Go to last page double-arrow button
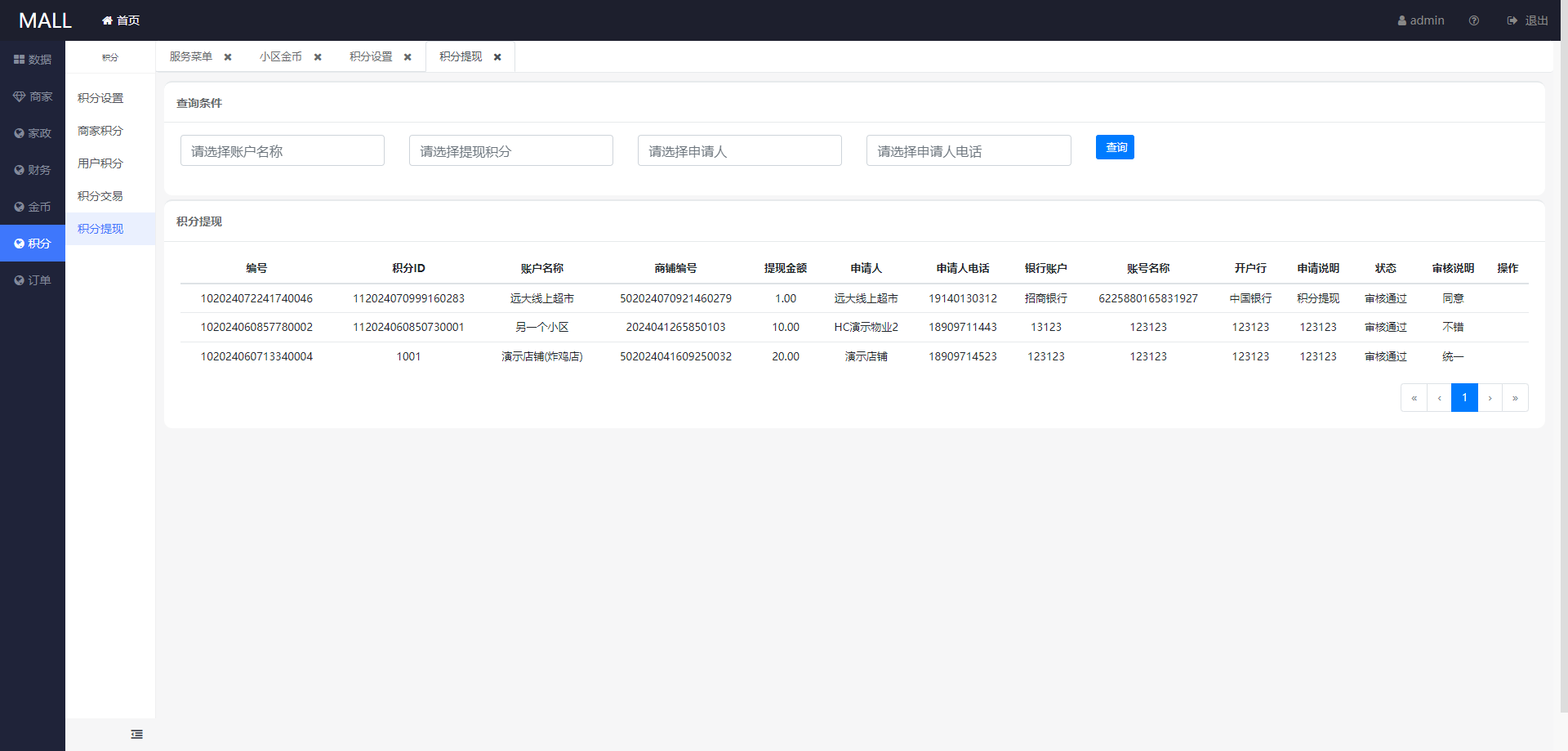This screenshot has height=751, width=1568. [x=1515, y=398]
